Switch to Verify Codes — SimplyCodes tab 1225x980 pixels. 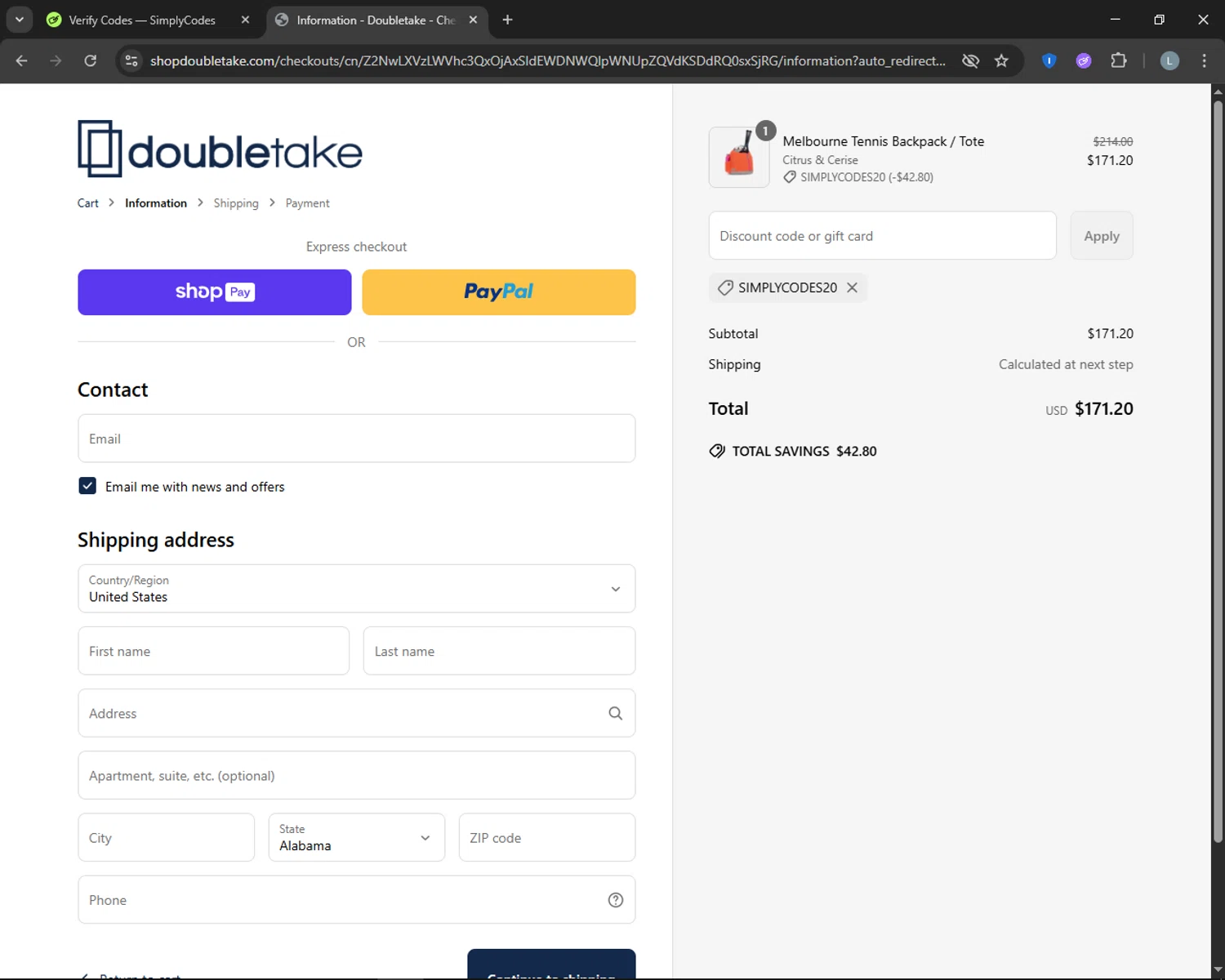click(141, 20)
